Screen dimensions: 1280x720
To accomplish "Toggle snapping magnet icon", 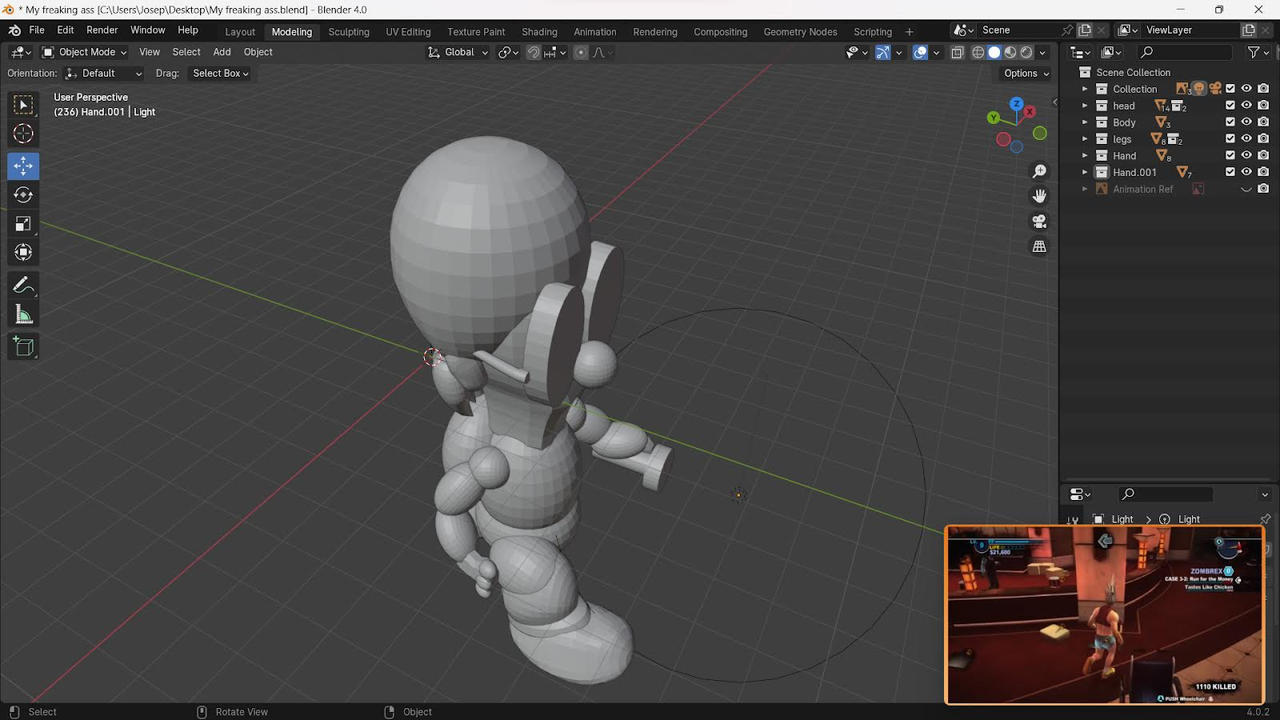I will coord(533,52).
